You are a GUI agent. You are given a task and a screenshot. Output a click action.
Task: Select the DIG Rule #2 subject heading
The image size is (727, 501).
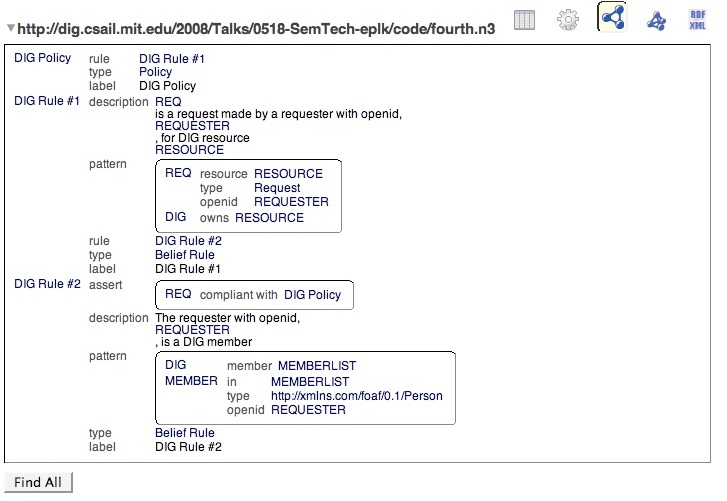coord(47,284)
